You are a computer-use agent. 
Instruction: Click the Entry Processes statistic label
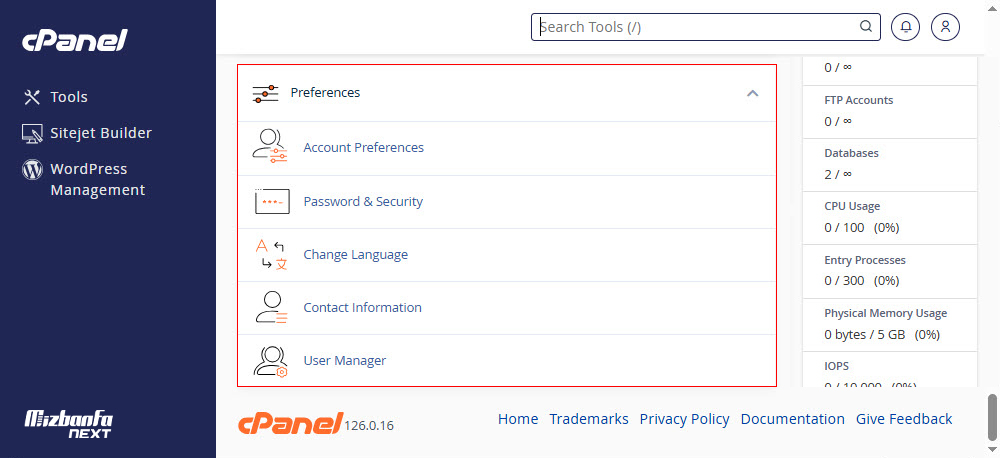[865, 260]
